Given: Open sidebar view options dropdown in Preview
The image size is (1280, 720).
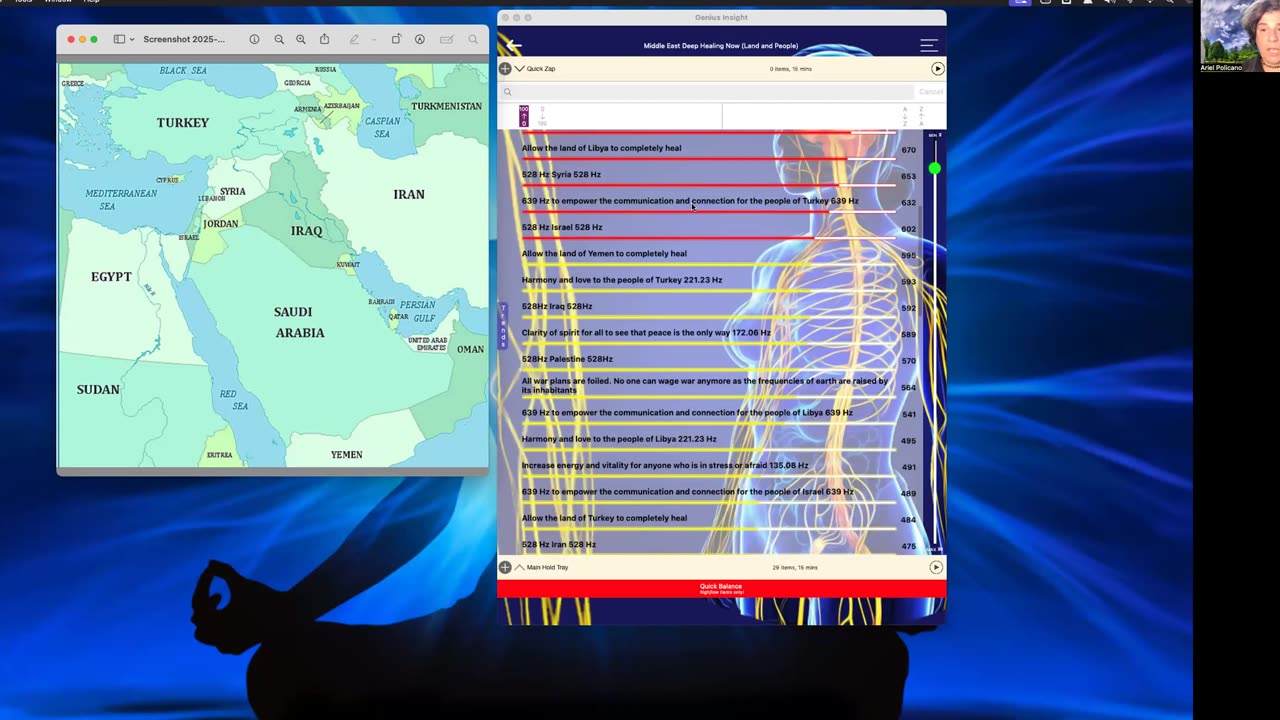Looking at the screenshot, I should point(132,39).
